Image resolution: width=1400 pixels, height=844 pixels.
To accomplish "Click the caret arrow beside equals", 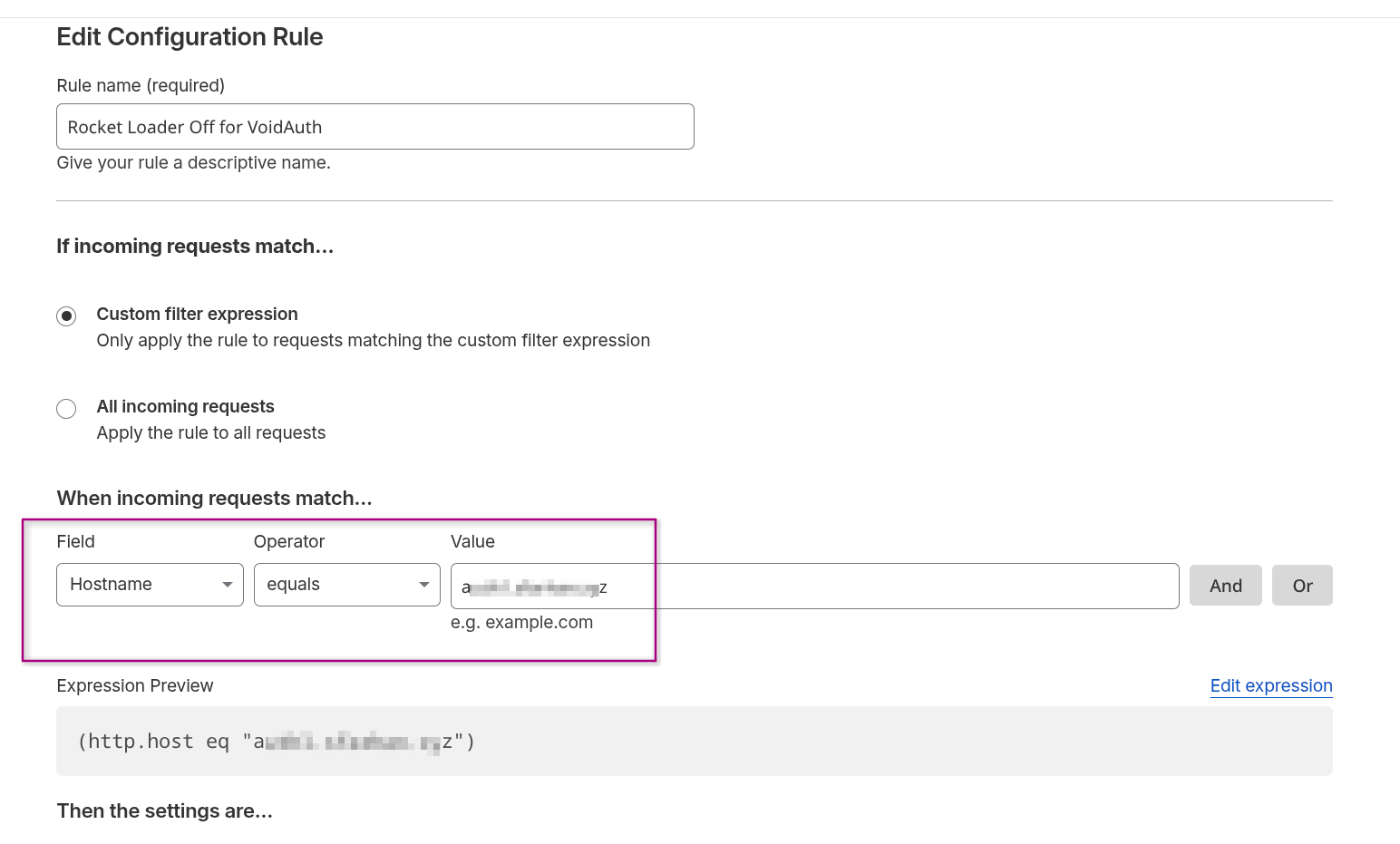I will 423,585.
